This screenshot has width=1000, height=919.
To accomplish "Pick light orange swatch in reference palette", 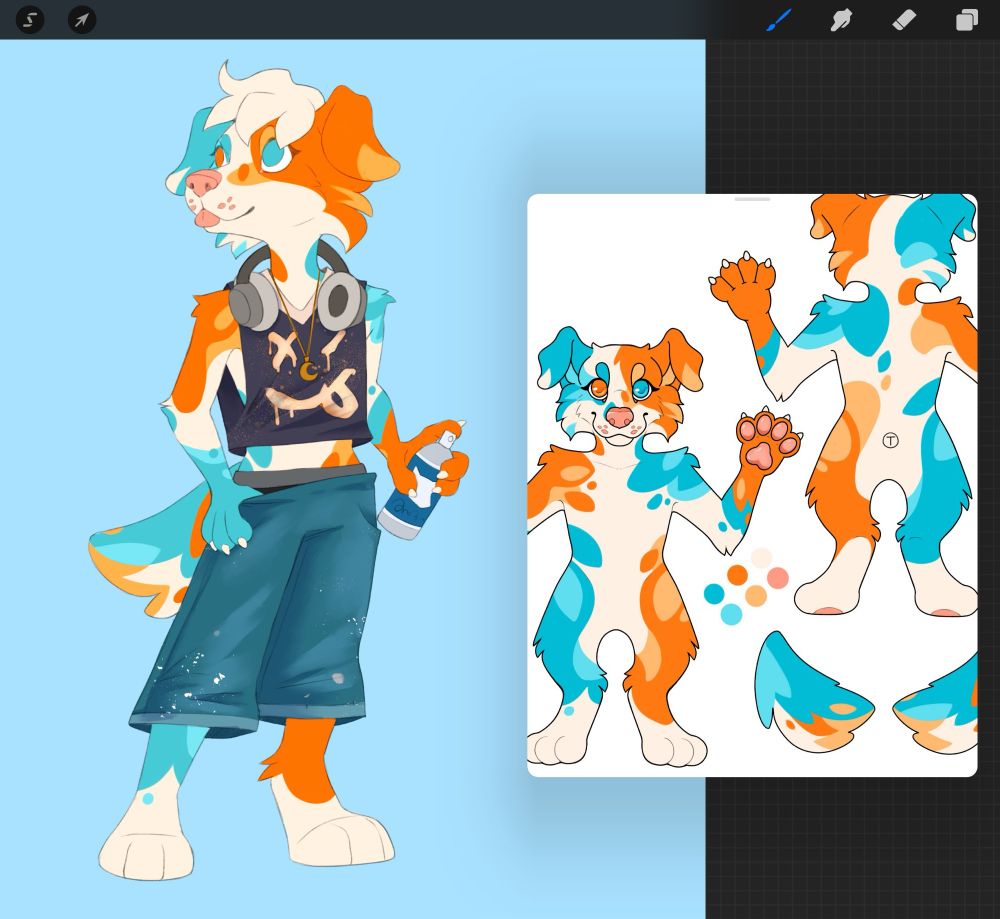I will click(x=756, y=596).
